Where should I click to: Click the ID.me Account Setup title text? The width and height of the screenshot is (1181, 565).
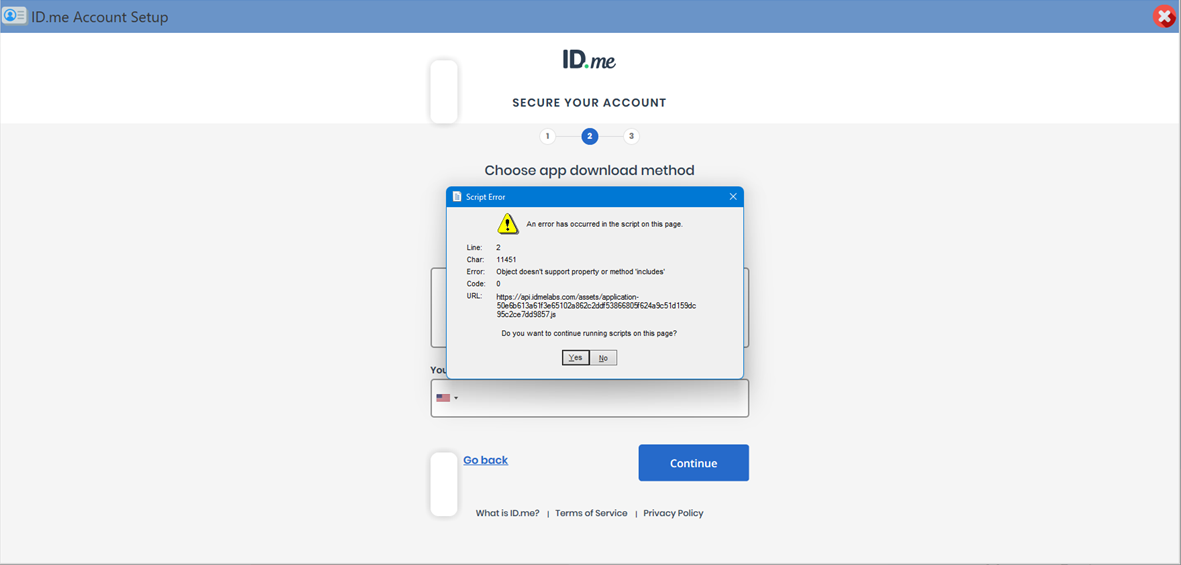point(100,17)
